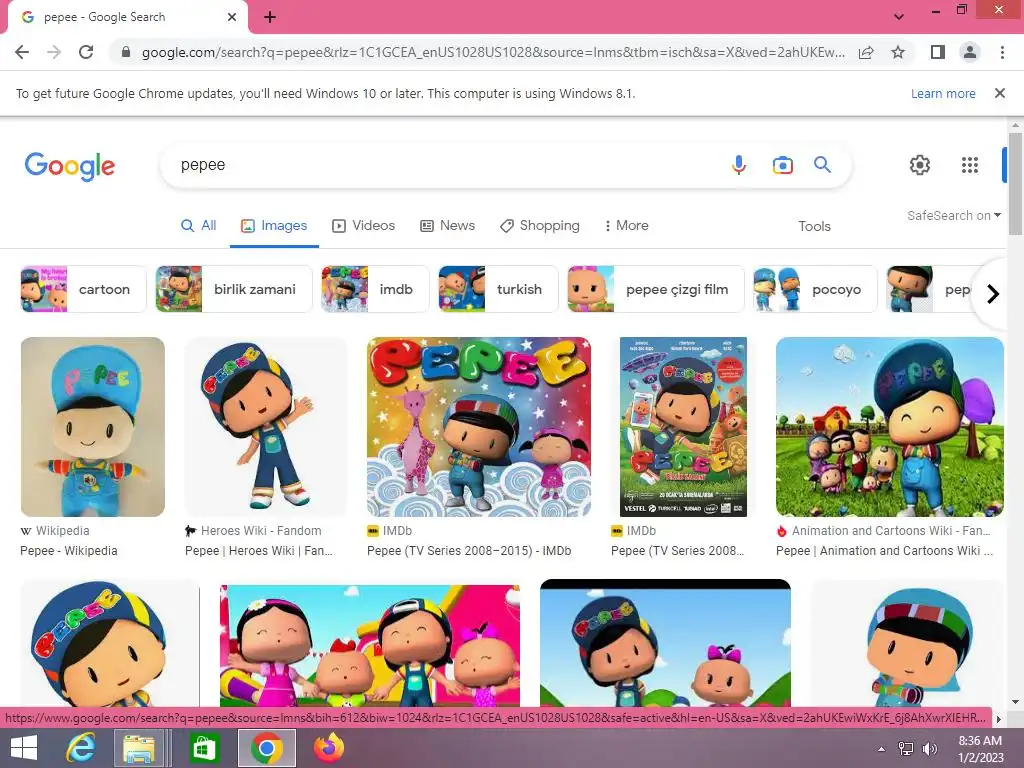The image size is (1024, 768).
Task: Launch Internet Explorer from taskbar
Action: (x=81, y=748)
